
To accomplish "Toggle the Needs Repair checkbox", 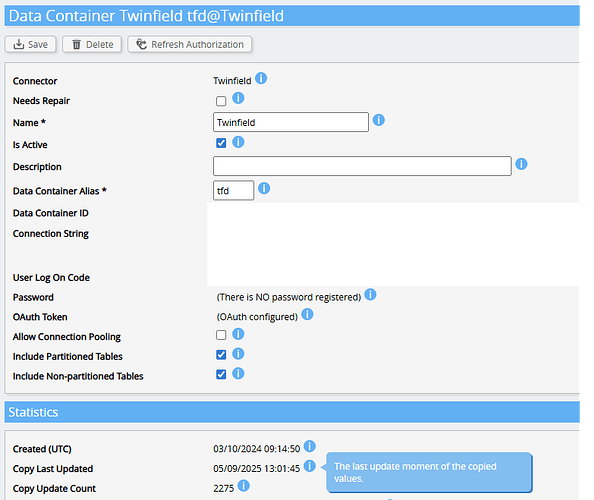I will 221,101.
